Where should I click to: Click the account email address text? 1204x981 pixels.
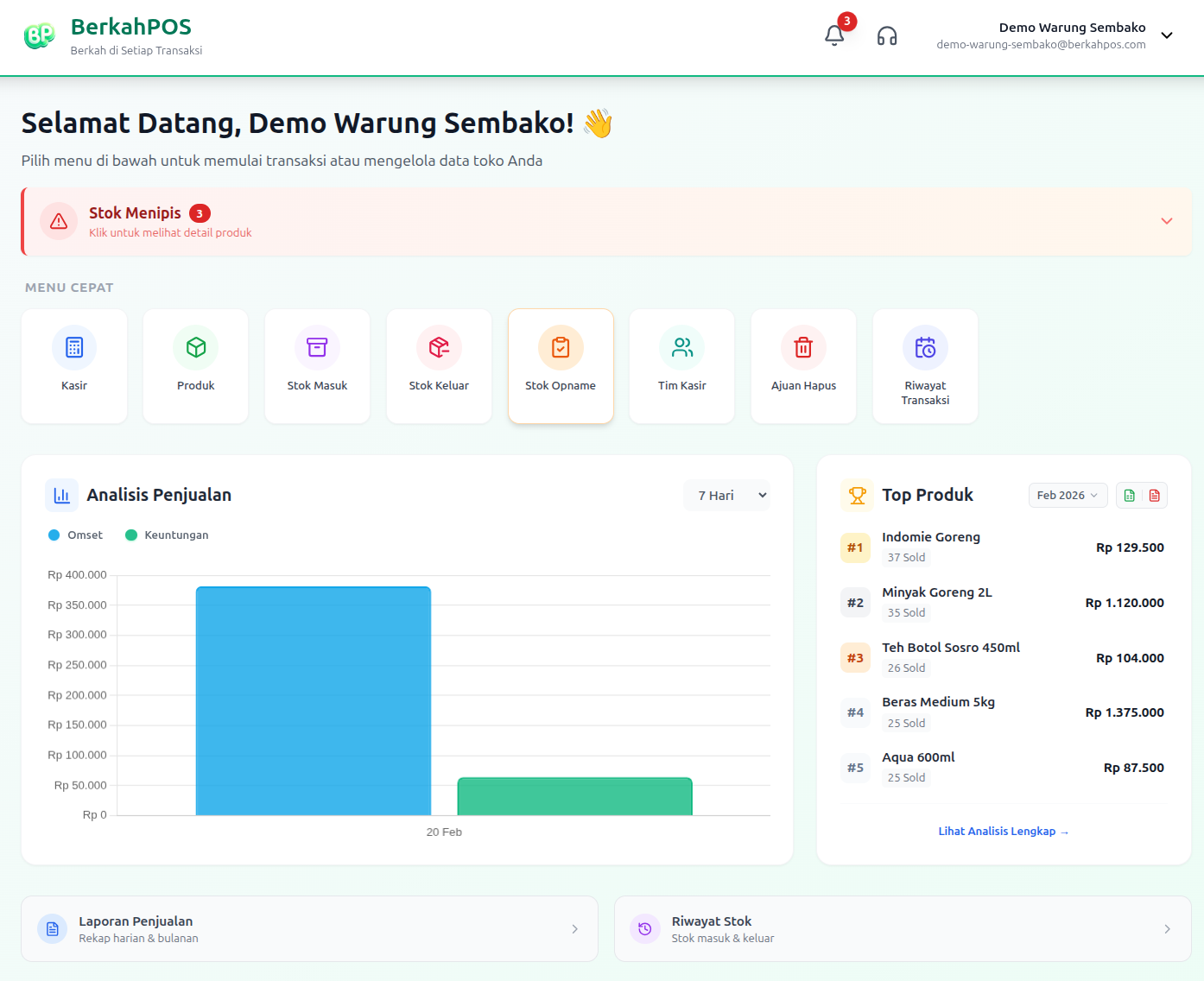point(1041,45)
